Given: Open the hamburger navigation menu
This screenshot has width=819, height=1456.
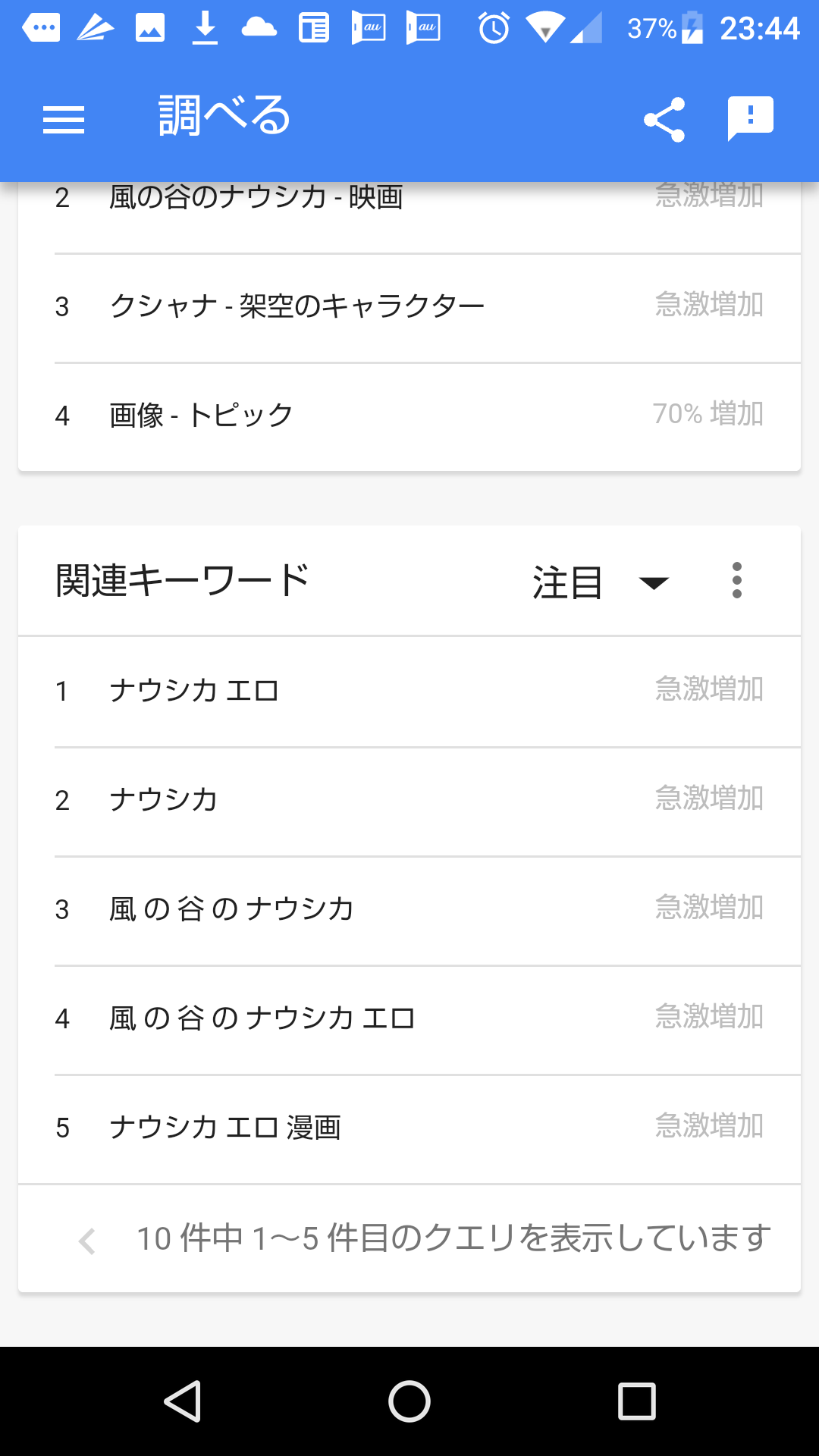Looking at the screenshot, I should coord(64,120).
